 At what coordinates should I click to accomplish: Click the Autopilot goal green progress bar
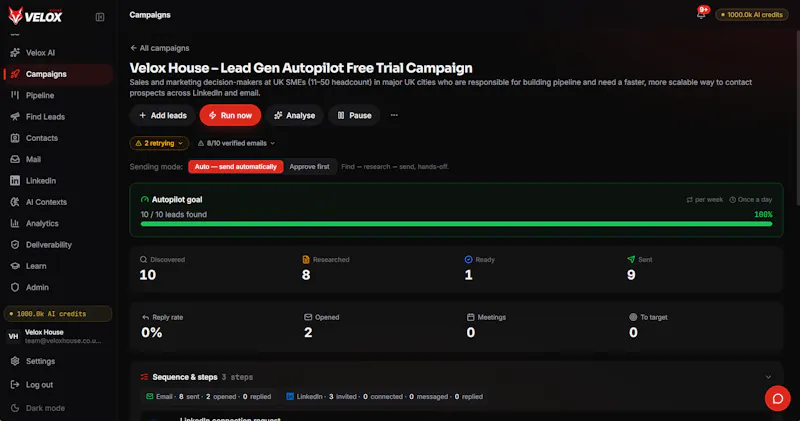(x=456, y=224)
